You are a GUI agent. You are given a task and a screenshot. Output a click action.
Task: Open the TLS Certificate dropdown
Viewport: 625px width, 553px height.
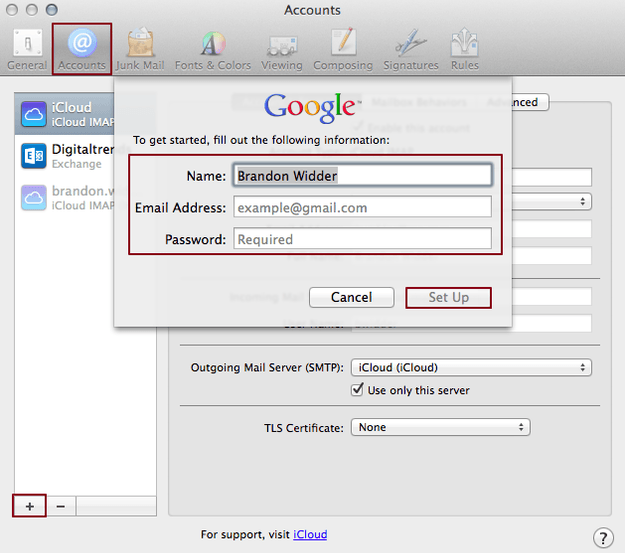pyautogui.click(x=440, y=427)
